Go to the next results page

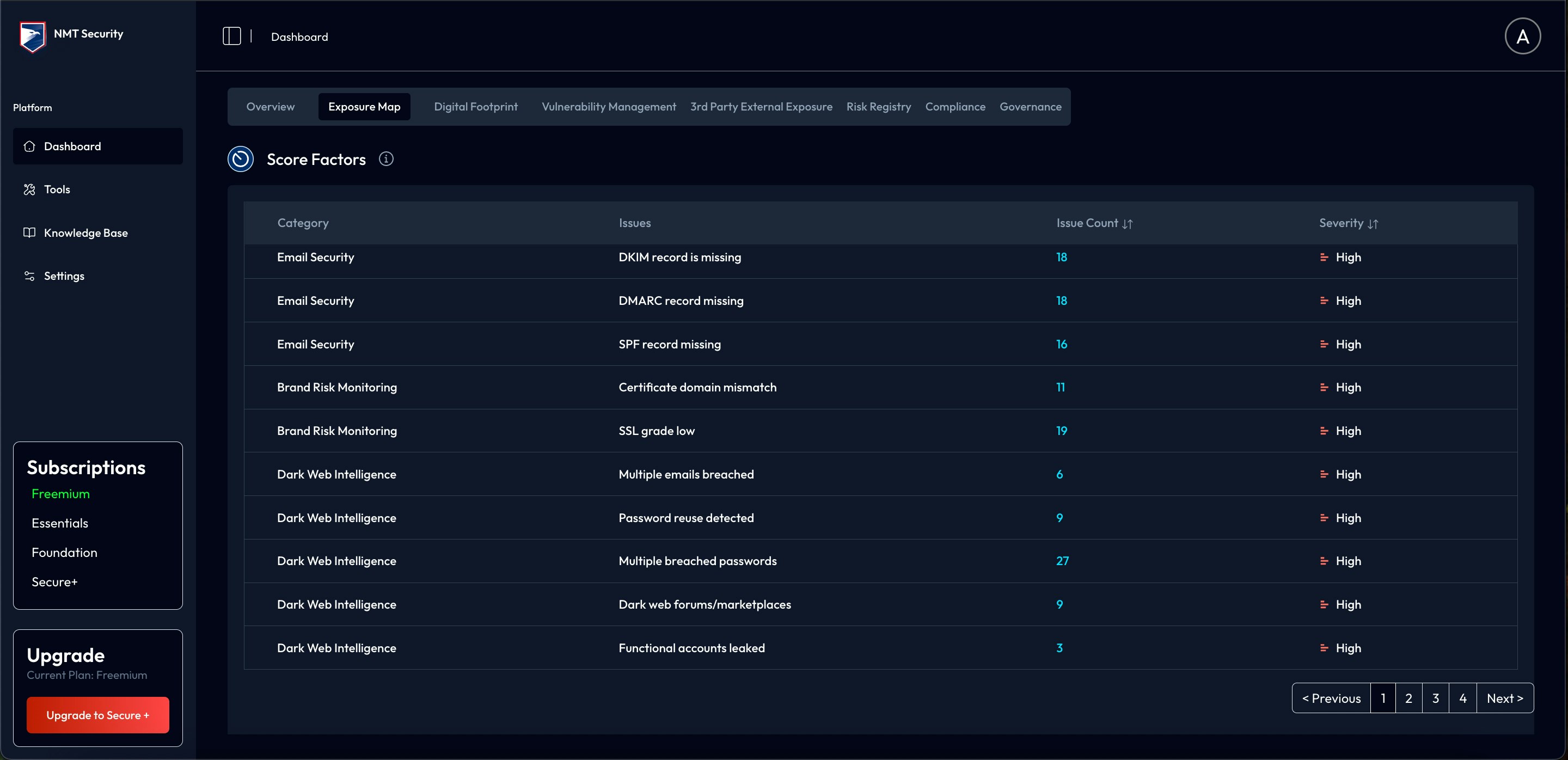click(x=1505, y=698)
